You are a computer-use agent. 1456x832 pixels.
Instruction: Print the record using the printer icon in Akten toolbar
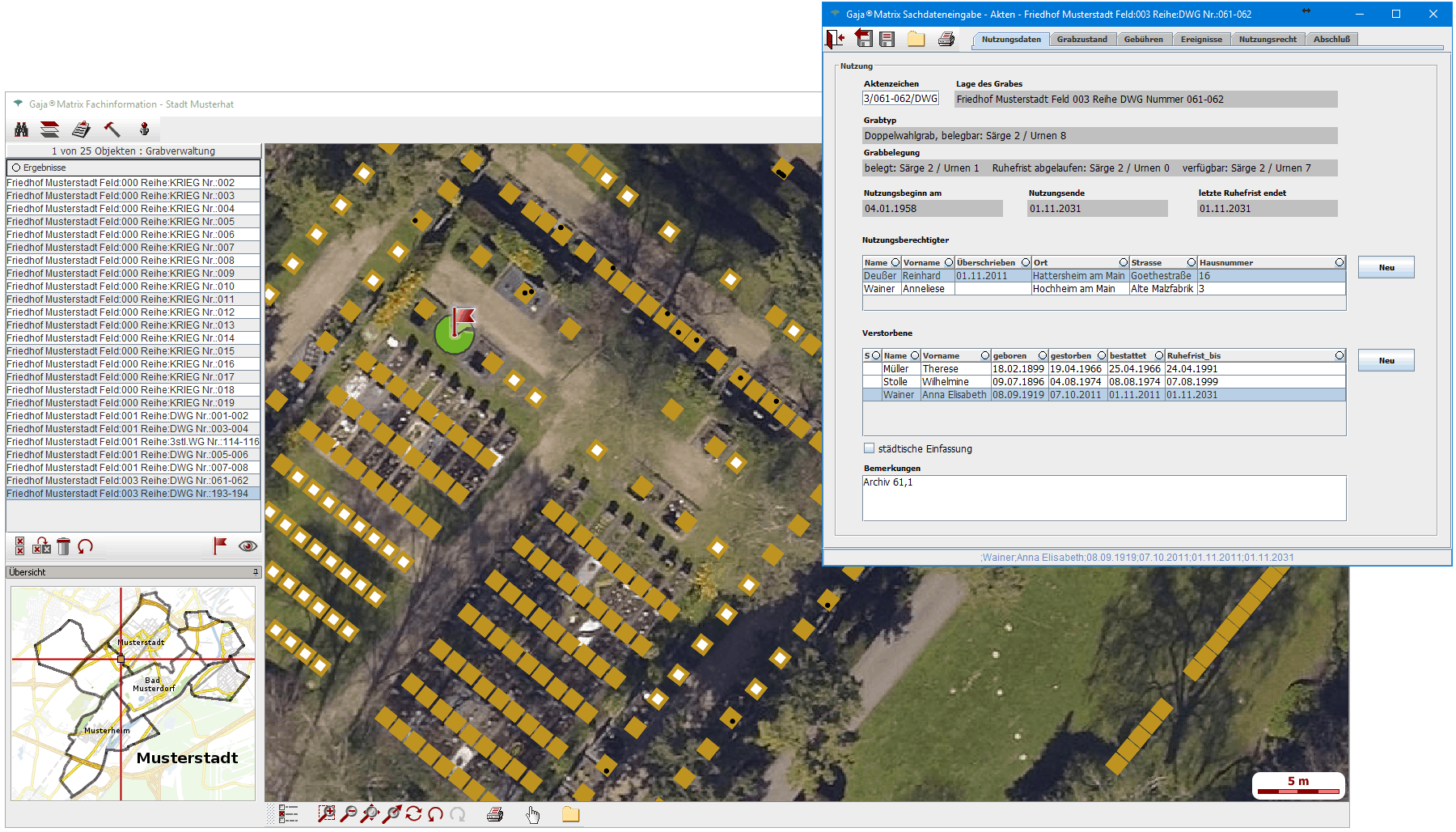(946, 39)
